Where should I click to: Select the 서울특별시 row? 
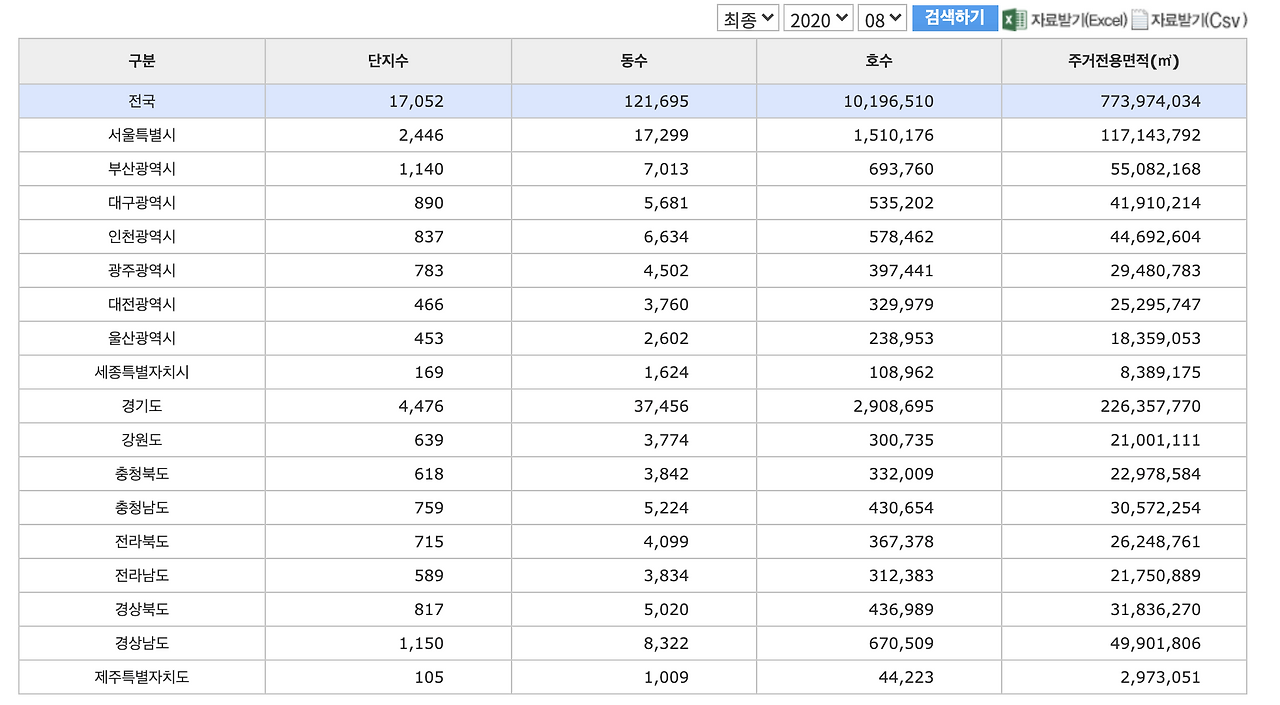point(140,135)
